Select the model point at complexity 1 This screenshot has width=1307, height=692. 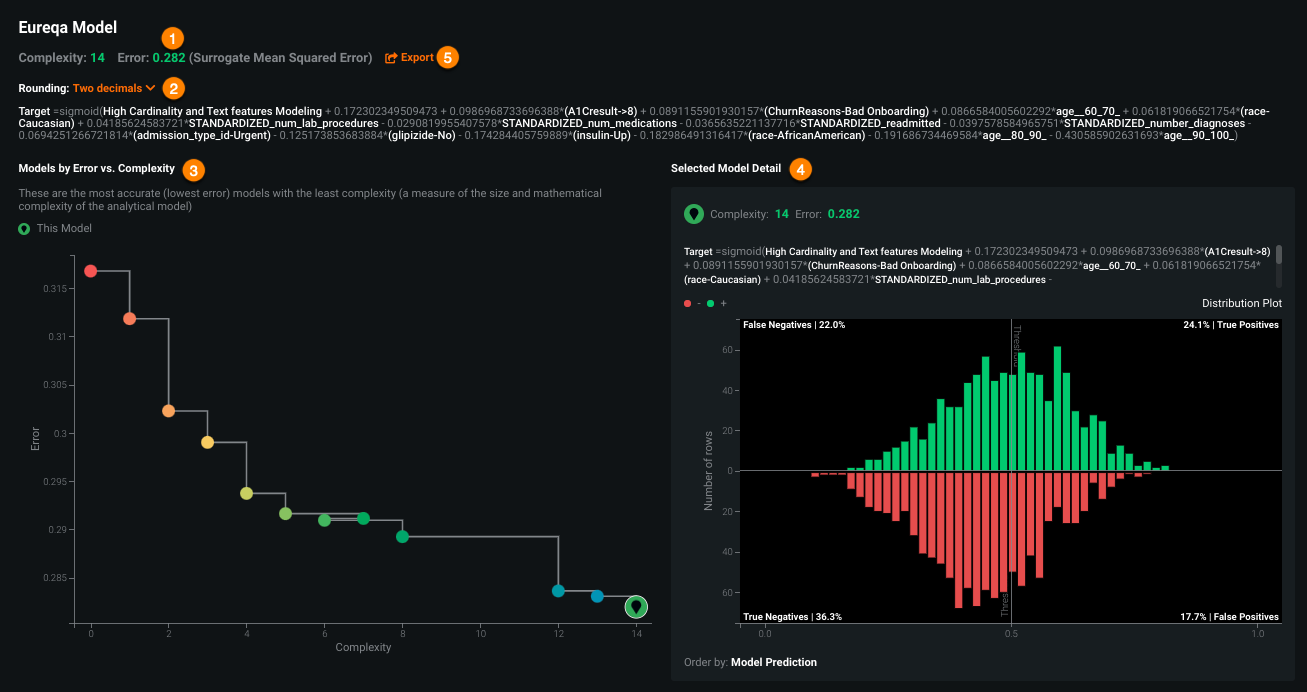[x=129, y=319]
